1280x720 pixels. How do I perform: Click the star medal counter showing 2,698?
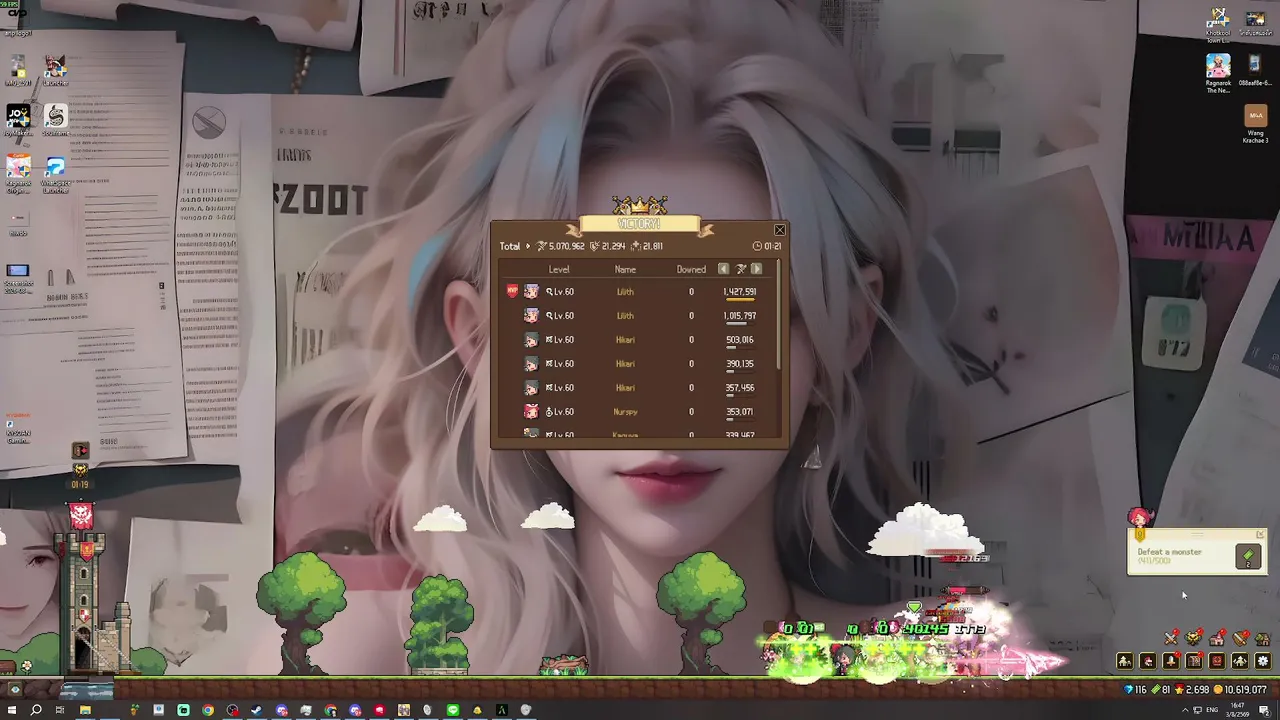point(1192,690)
